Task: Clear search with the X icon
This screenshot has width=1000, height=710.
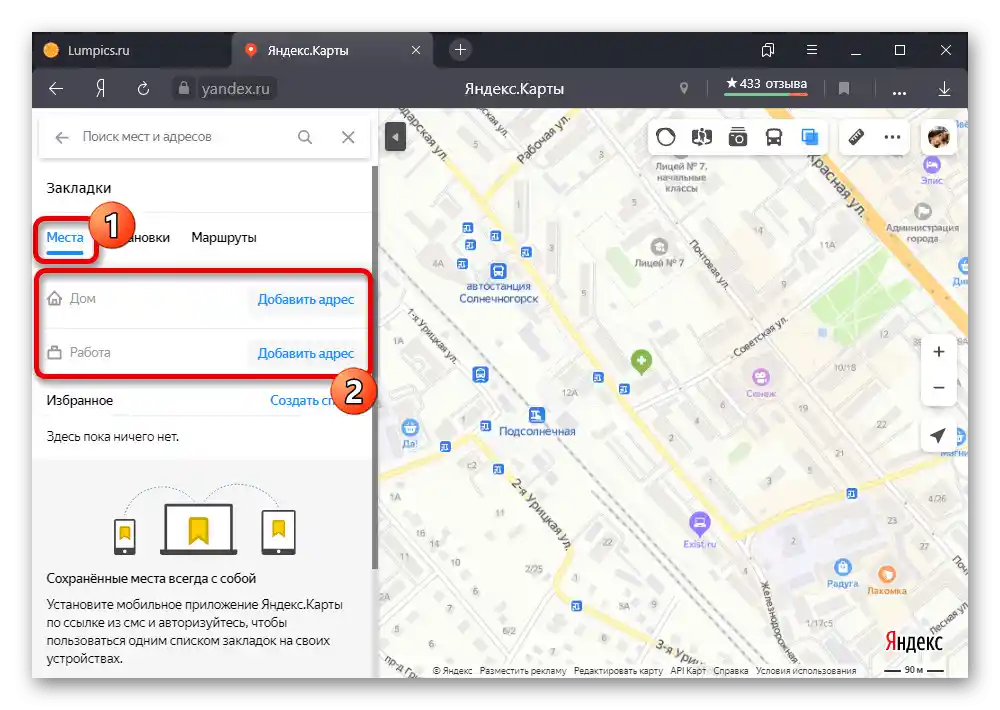Action: 348,137
